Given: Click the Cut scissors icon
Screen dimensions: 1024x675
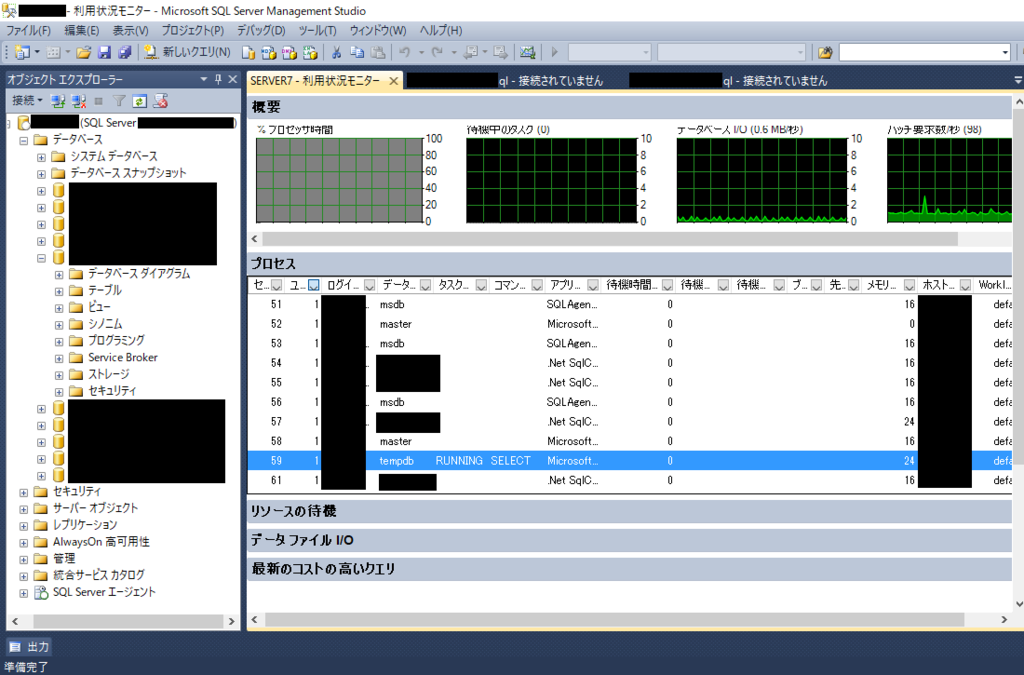Looking at the screenshot, I should click(336, 52).
